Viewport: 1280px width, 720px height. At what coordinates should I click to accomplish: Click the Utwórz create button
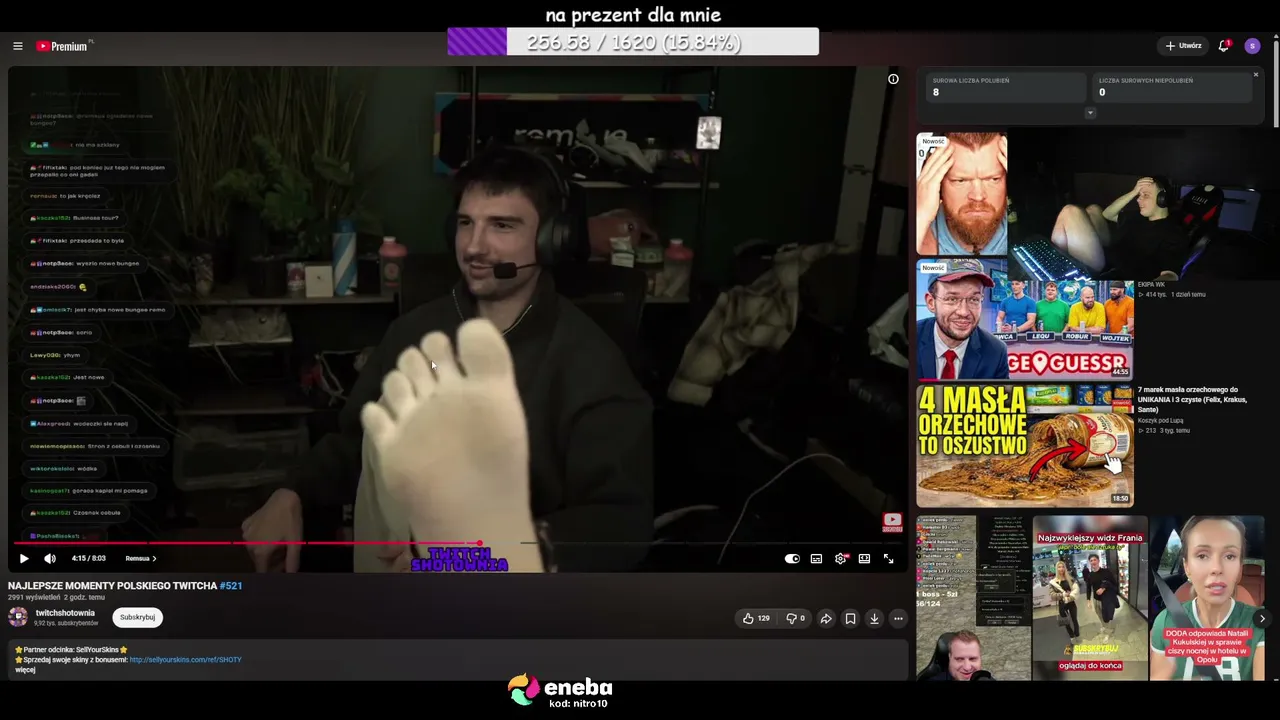tap(1184, 46)
